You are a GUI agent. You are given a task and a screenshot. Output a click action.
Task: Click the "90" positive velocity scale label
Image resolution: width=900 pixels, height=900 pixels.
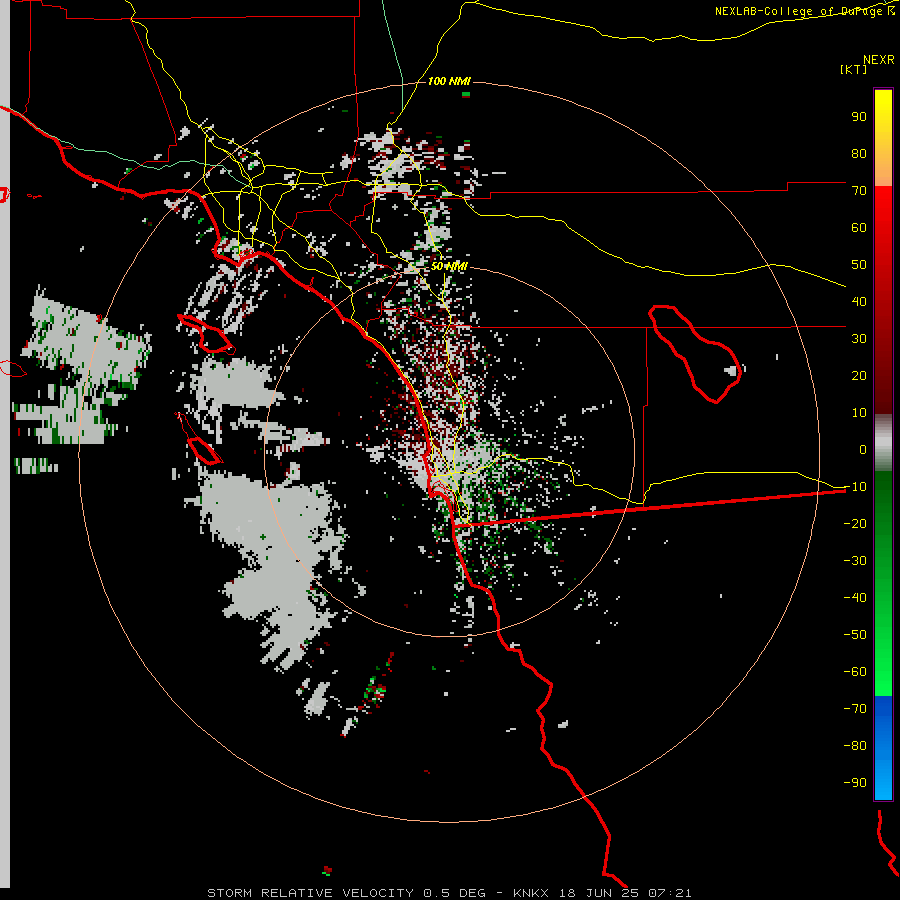point(859,117)
